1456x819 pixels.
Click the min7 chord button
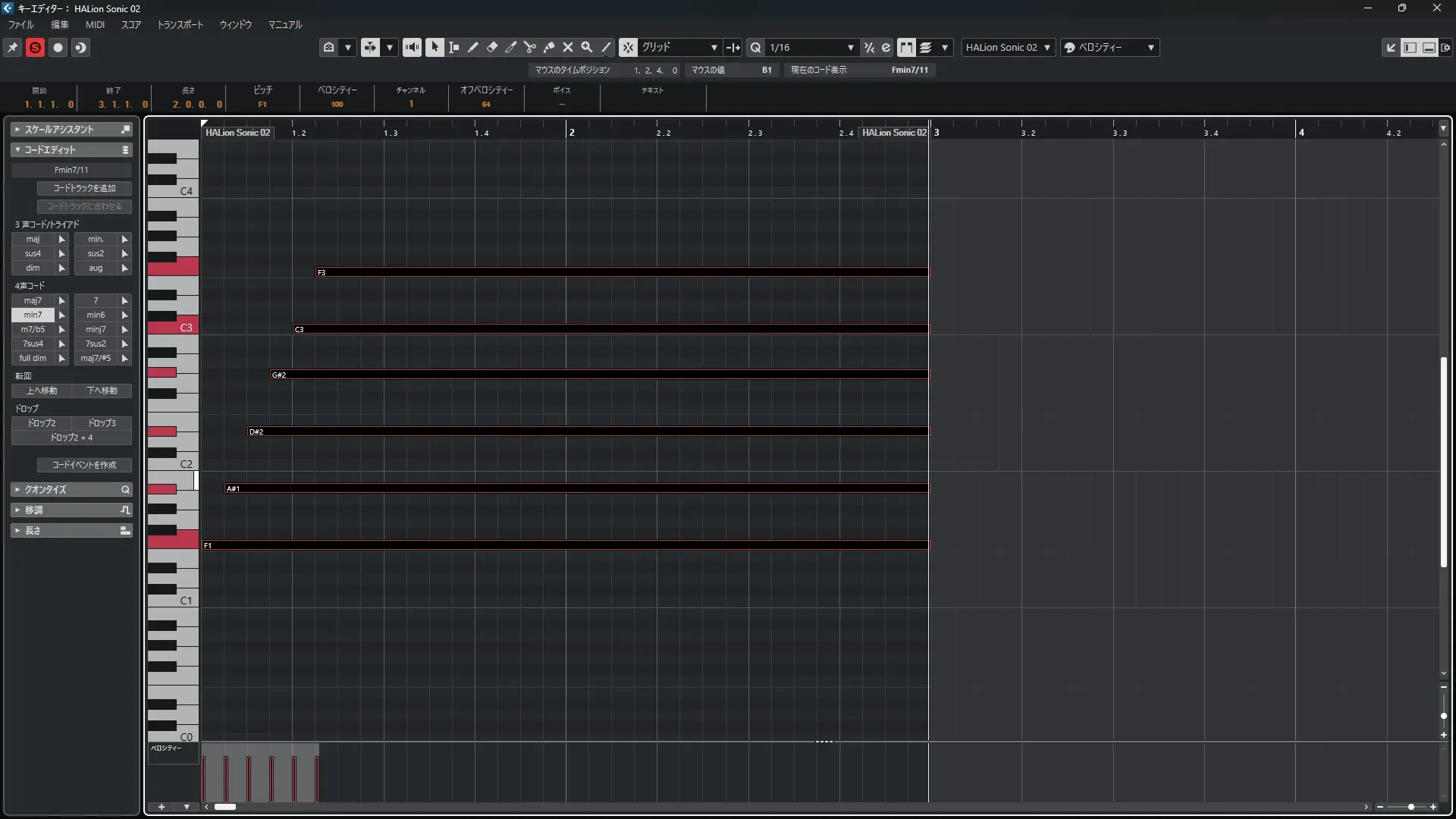33,315
